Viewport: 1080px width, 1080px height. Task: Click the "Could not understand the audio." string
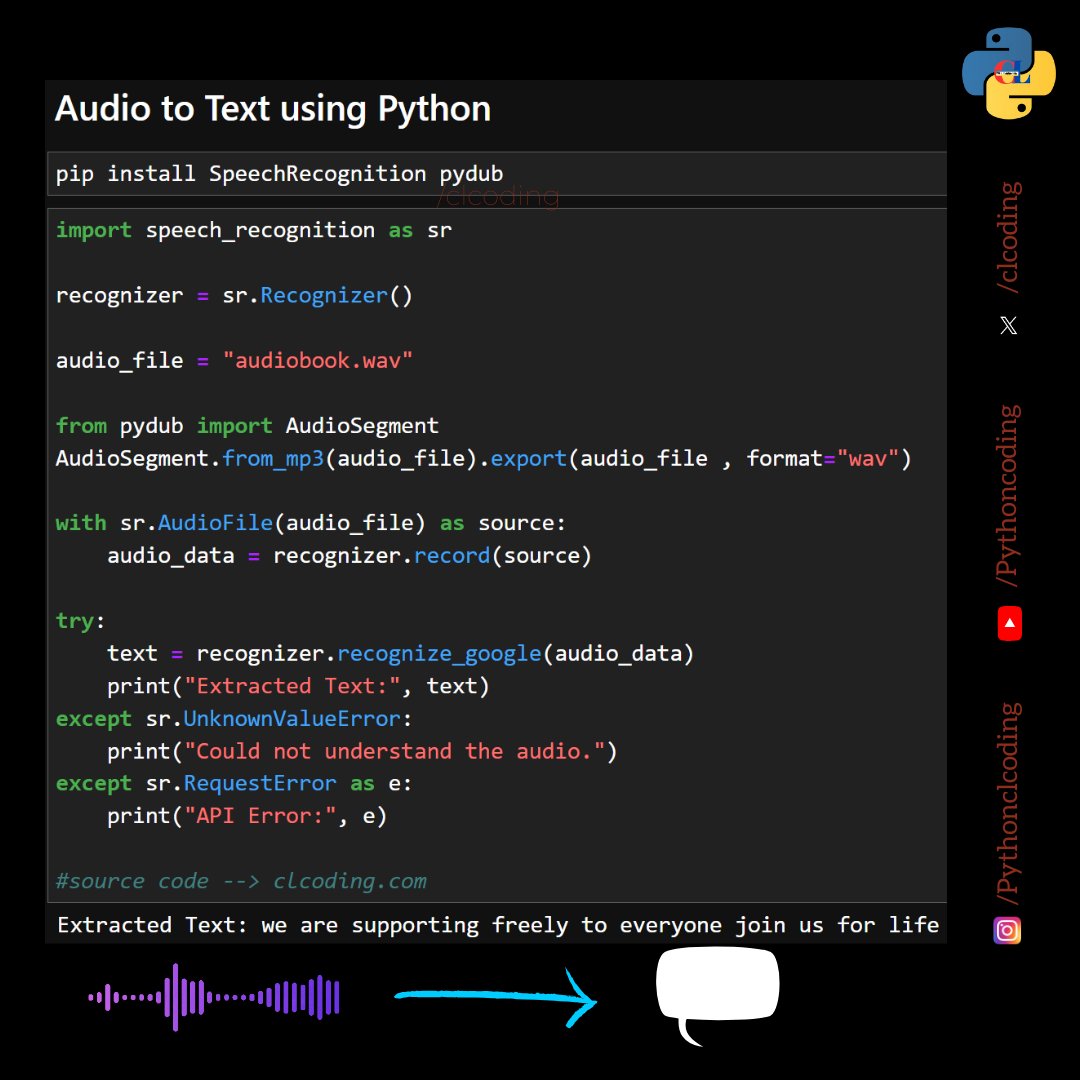coord(400,750)
